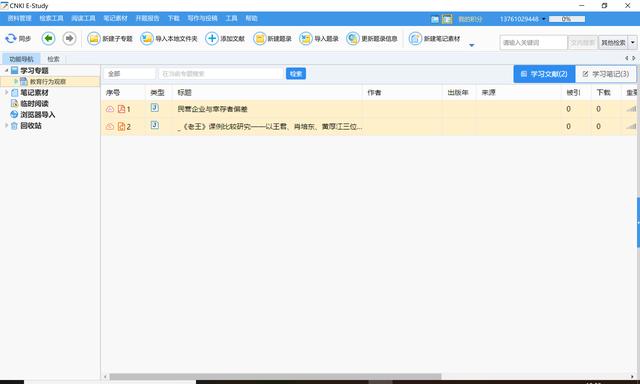Click journal type icon in row 1
Screen dimensions: 640x384
pyautogui.click(x=155, y=108)
